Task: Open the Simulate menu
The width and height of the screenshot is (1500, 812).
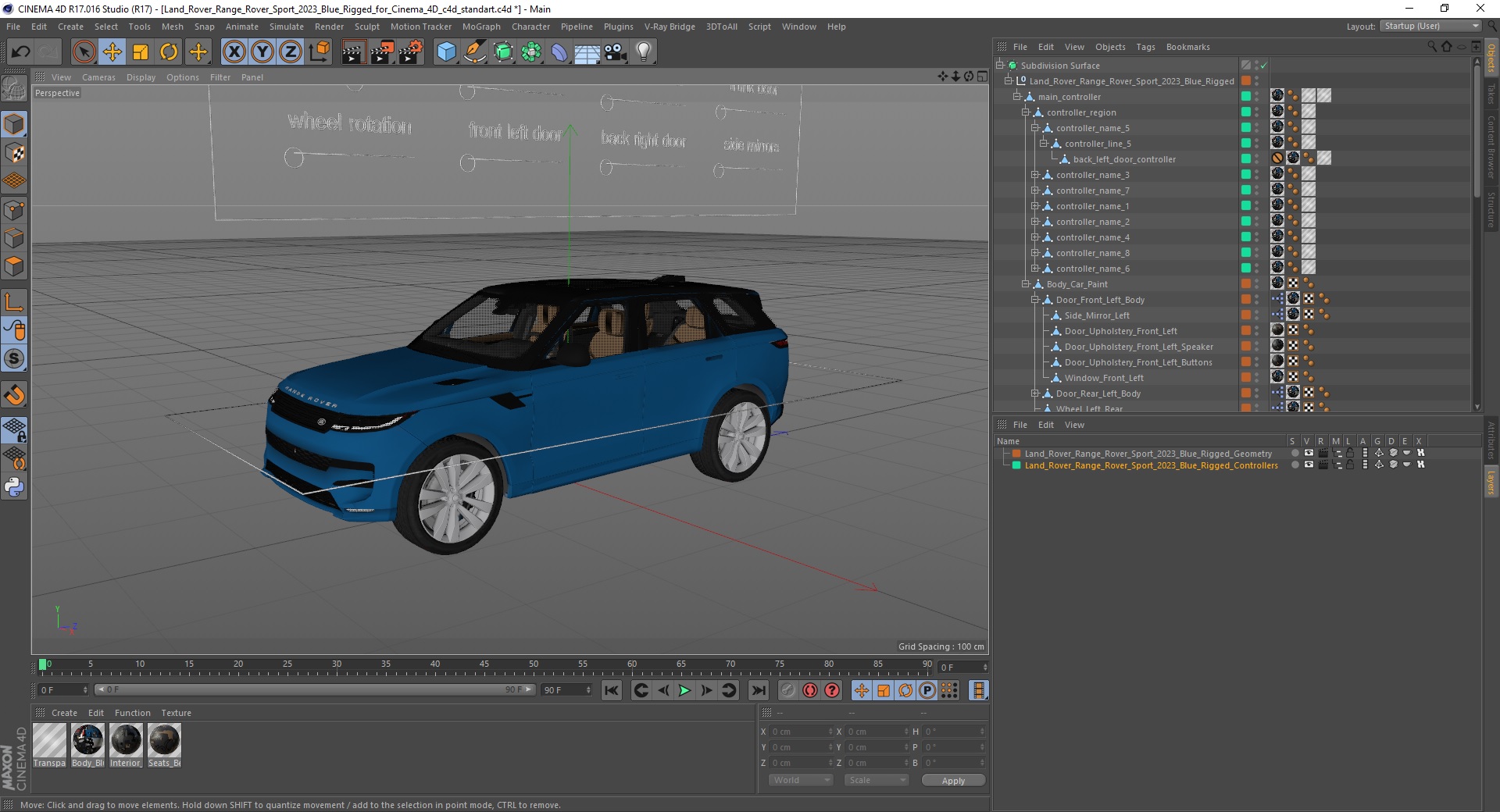Action: coord(287,27)
